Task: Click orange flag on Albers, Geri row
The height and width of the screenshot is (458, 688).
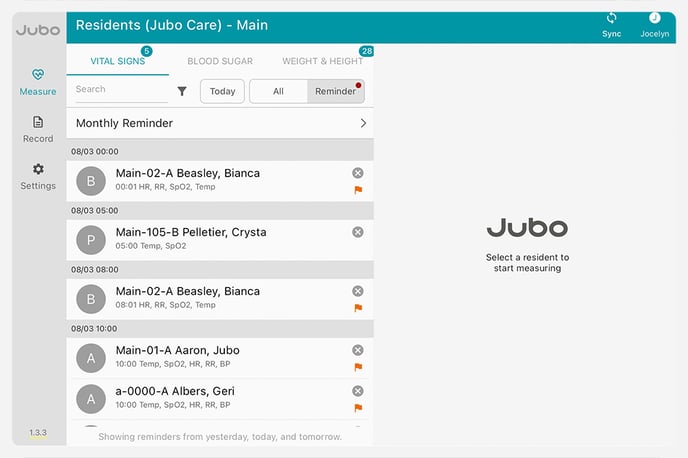Action: tap(358, 407)
